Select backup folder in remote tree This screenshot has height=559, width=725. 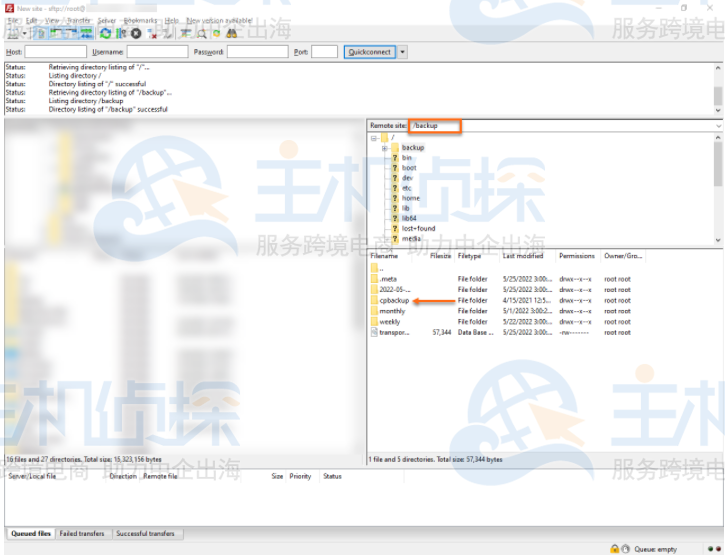pyautogui.click(x=412, y=147)
